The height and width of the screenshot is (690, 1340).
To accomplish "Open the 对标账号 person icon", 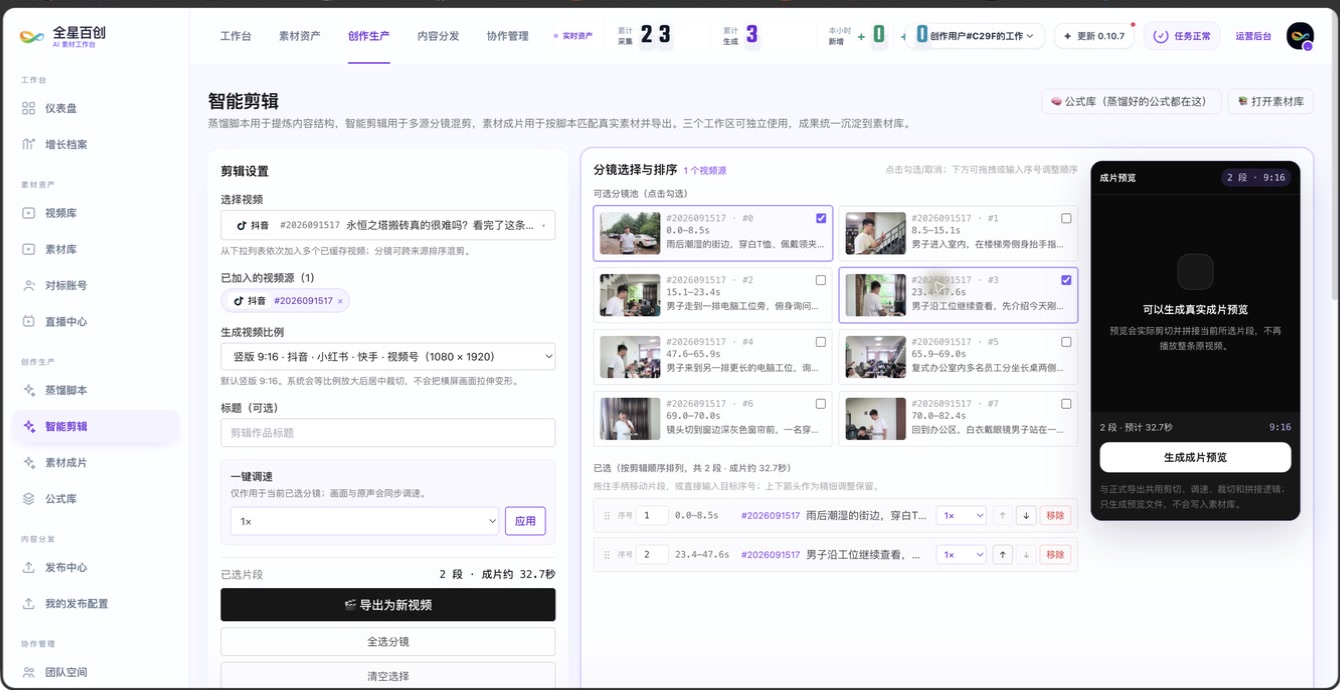I will click(x=28, y=285).
